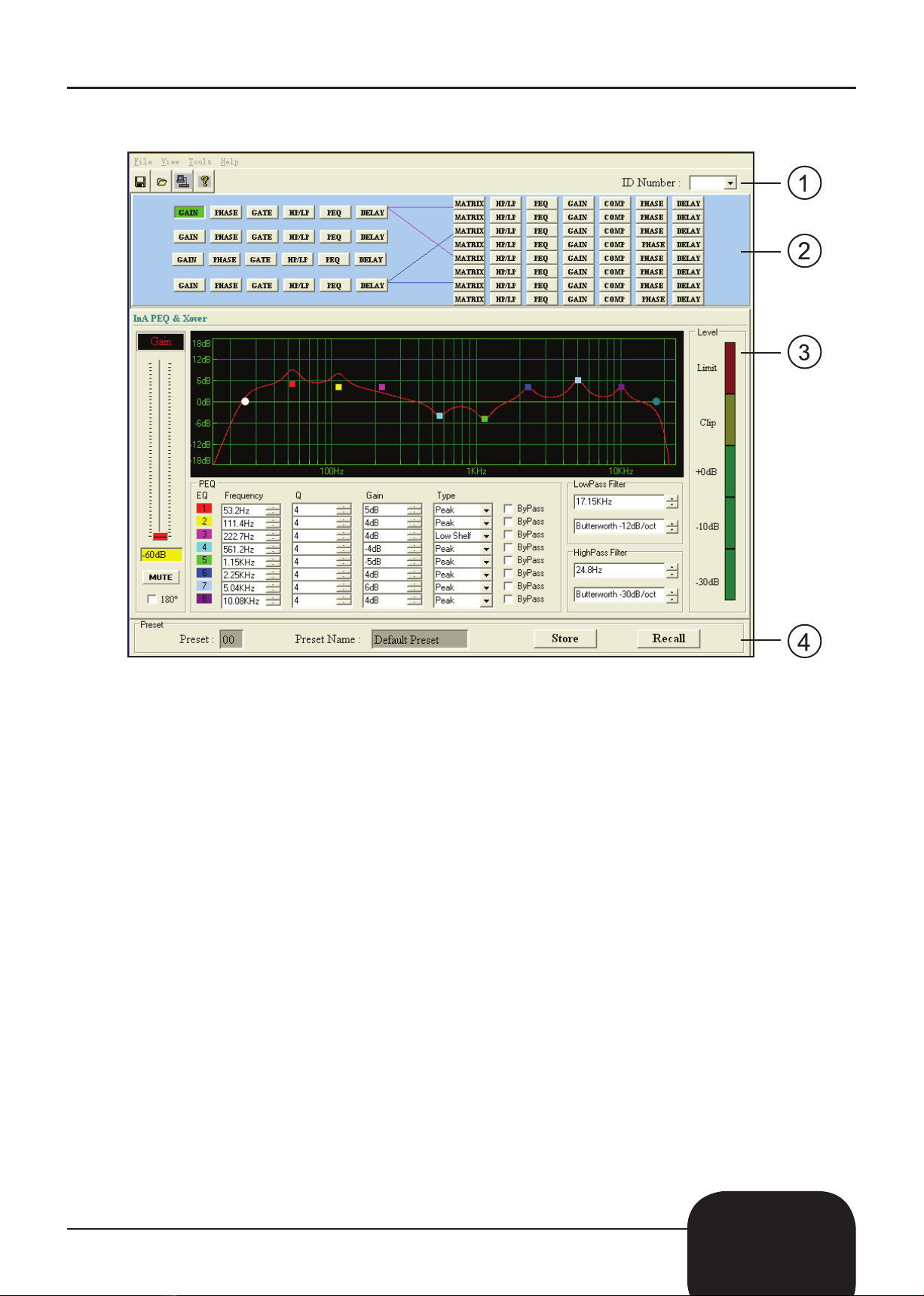924x1296 pixels.
Task: Click the topmost output MATRIX block
Action: (469, 204)
